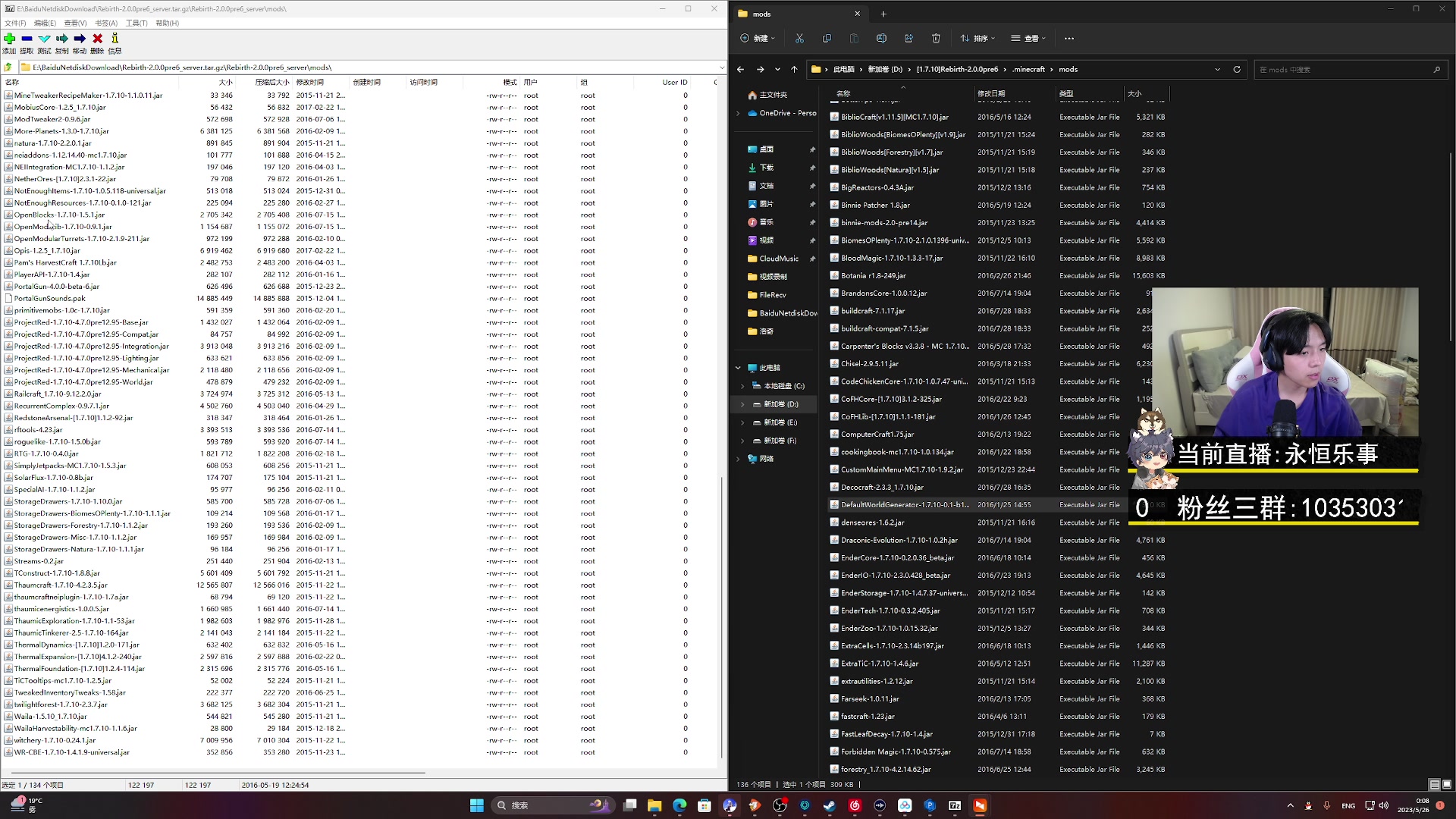Image resolution: width=1456 pixels, height=819 pixels.
Task: Open the 文件(F) menu in 7-Zip
Action: (x=15, y=23)
